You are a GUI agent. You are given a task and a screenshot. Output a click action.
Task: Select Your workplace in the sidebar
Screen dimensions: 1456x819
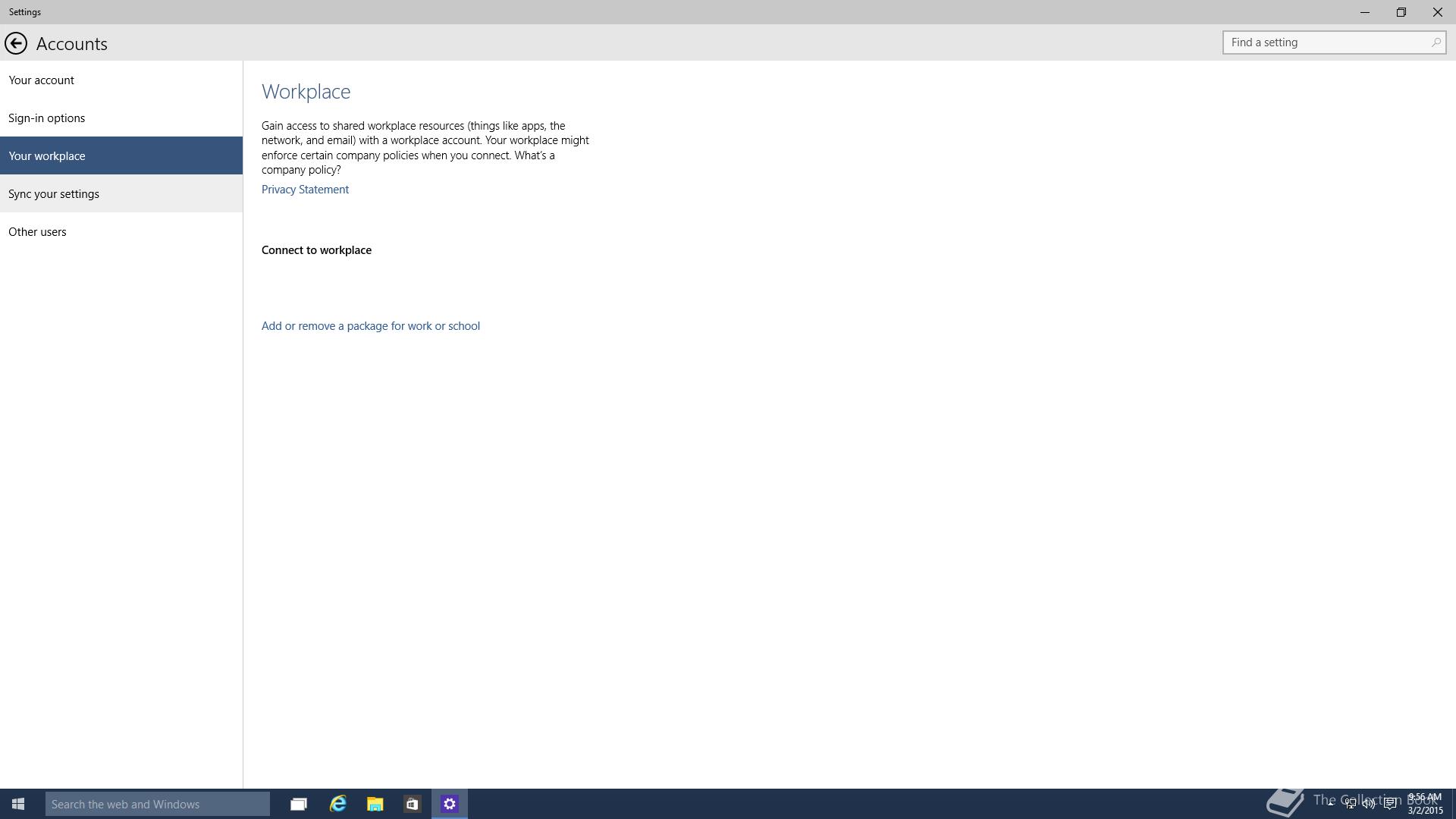(x=121, y=155)
